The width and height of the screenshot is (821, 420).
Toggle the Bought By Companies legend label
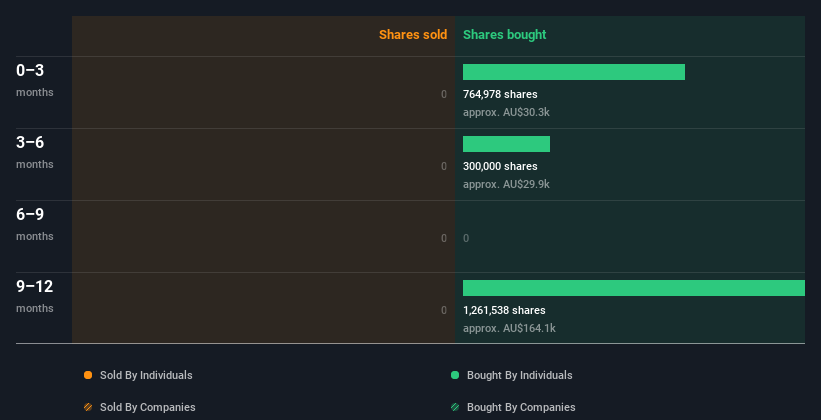click(x=521, y=407)
